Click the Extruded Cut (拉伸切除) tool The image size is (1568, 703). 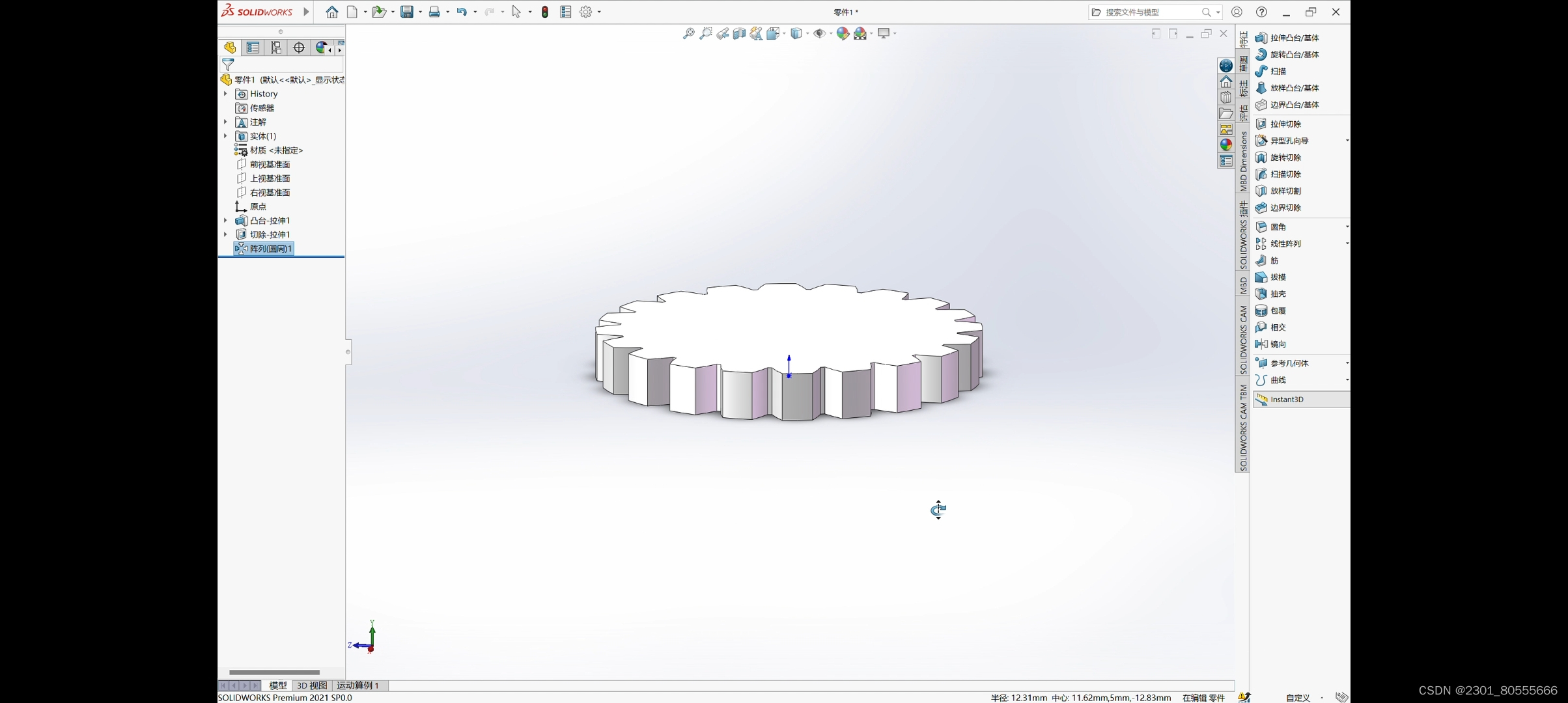coord(1285,124)
